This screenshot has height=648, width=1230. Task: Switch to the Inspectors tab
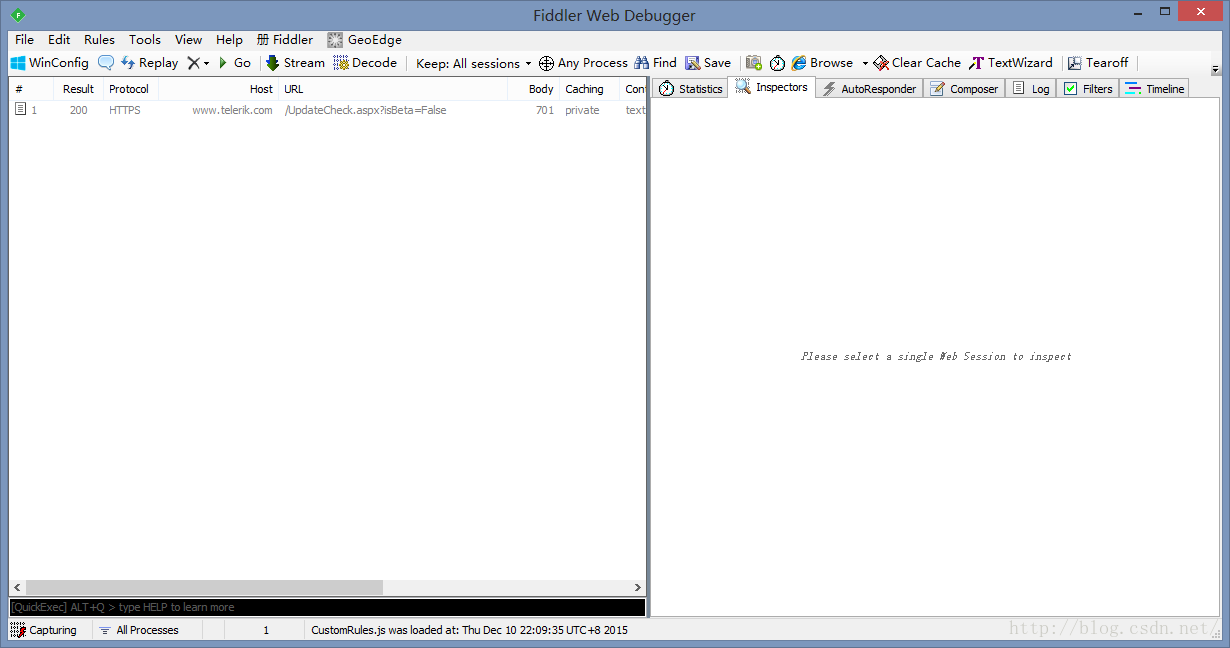tap(771, 87)
